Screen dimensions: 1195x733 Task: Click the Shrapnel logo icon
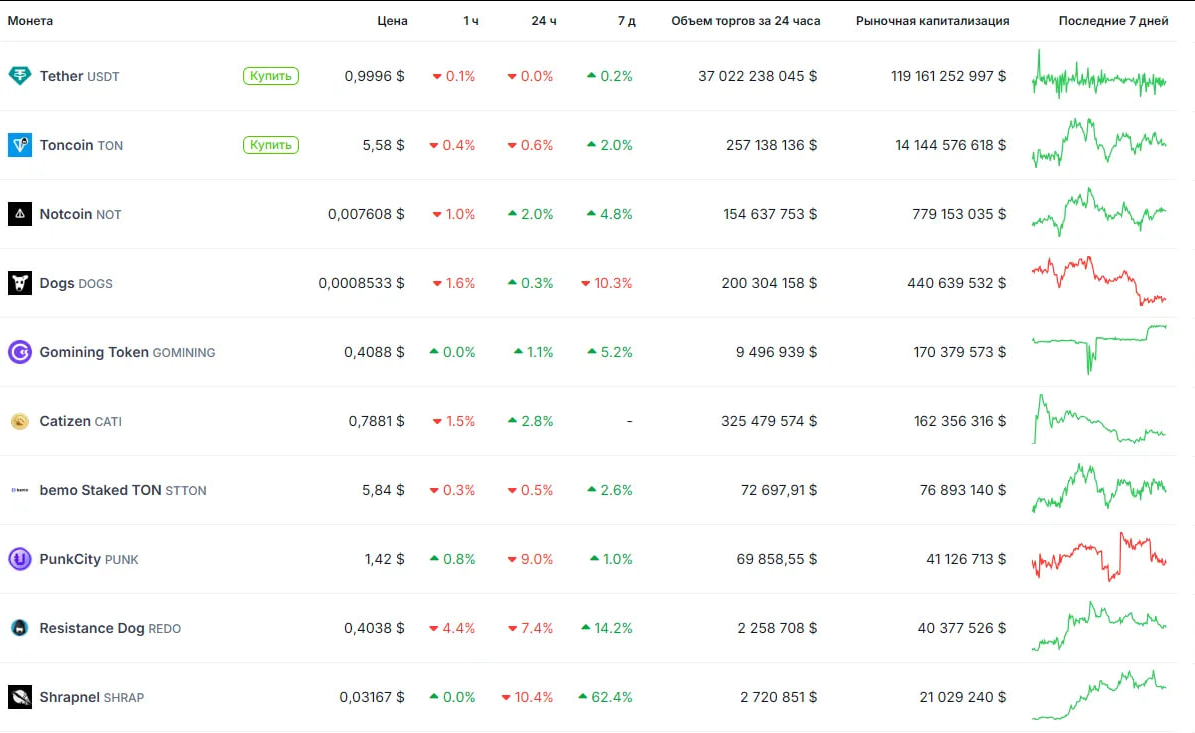pyautogui.click(x=20, y=696)
